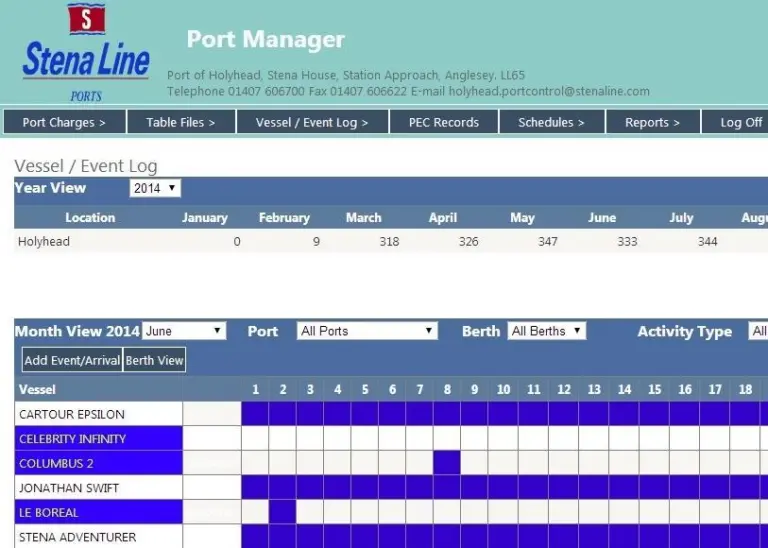Open the All Berths dropdown
Screen dimensions: 768x548
point(547,331)
